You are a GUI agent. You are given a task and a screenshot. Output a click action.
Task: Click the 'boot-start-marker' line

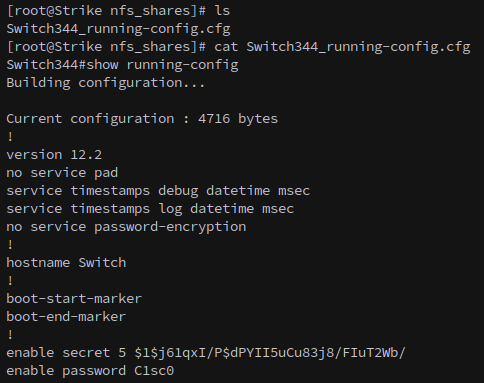coord(74,299)
